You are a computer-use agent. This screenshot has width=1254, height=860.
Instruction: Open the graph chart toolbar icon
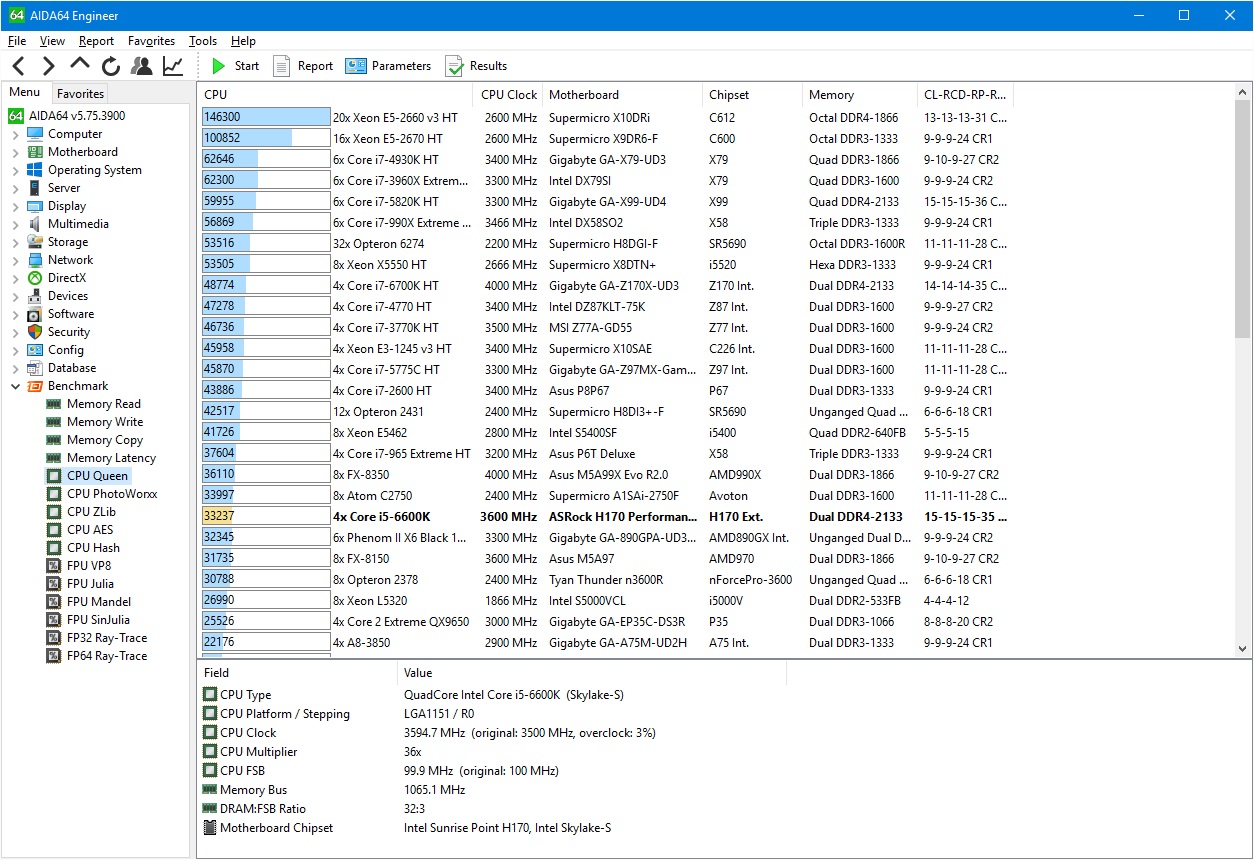tap(173, 66)
